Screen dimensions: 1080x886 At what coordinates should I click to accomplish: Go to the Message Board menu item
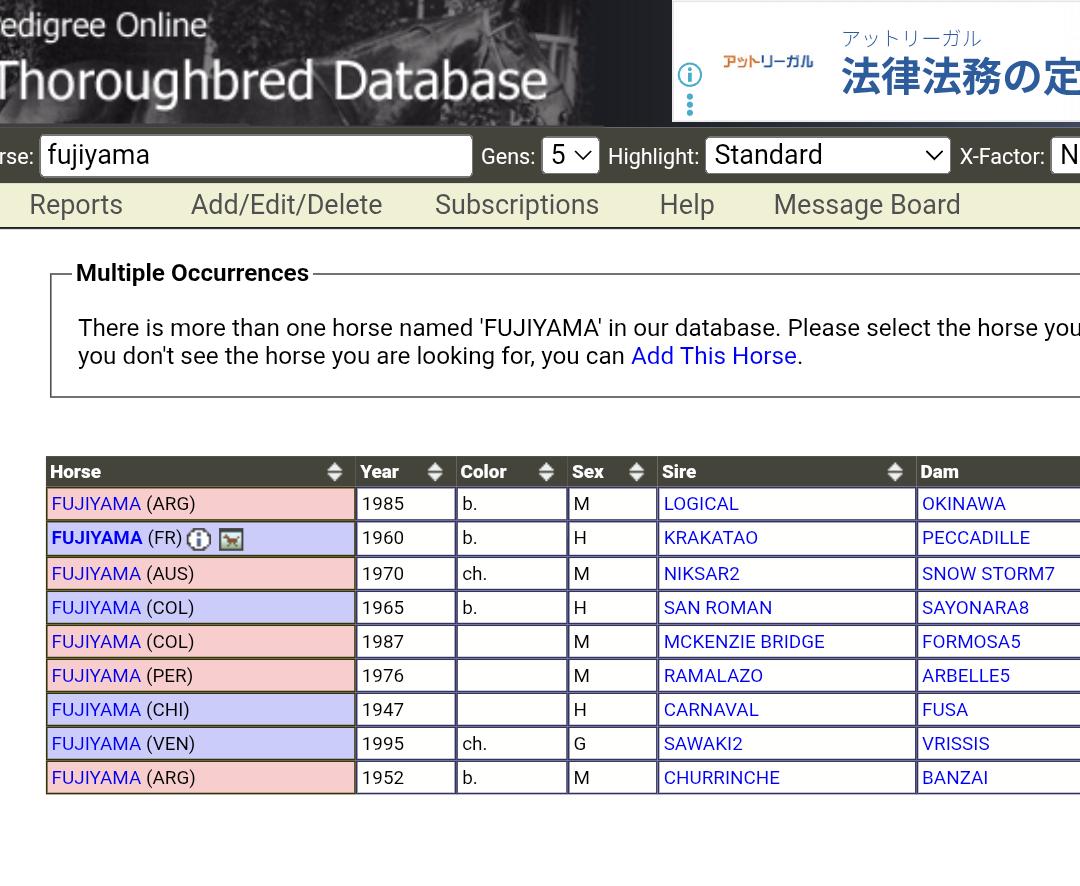(866, 205)
